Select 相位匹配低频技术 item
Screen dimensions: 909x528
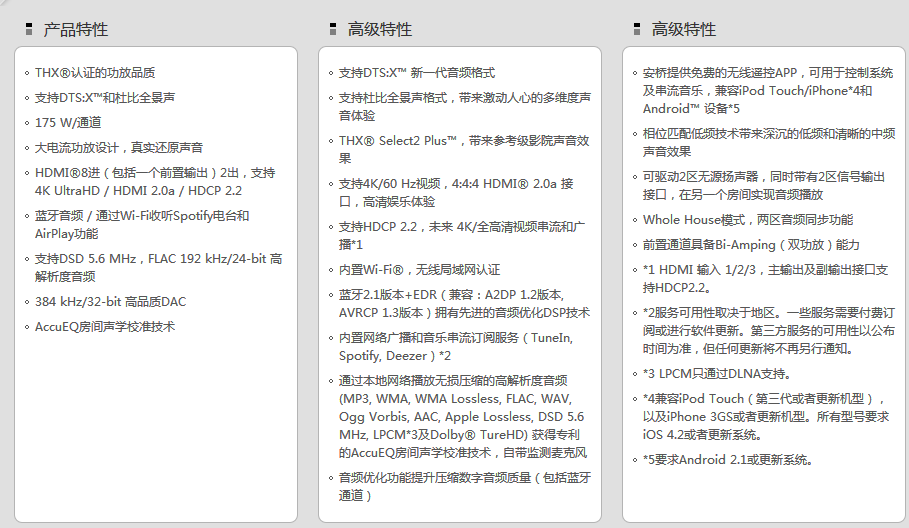pyautogui.click(x=769, y=142)
